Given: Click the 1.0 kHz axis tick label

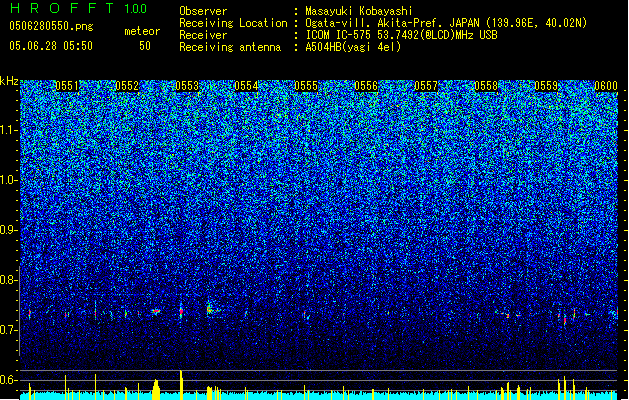Looking at the screenshot, I should [x=8, y=180].
